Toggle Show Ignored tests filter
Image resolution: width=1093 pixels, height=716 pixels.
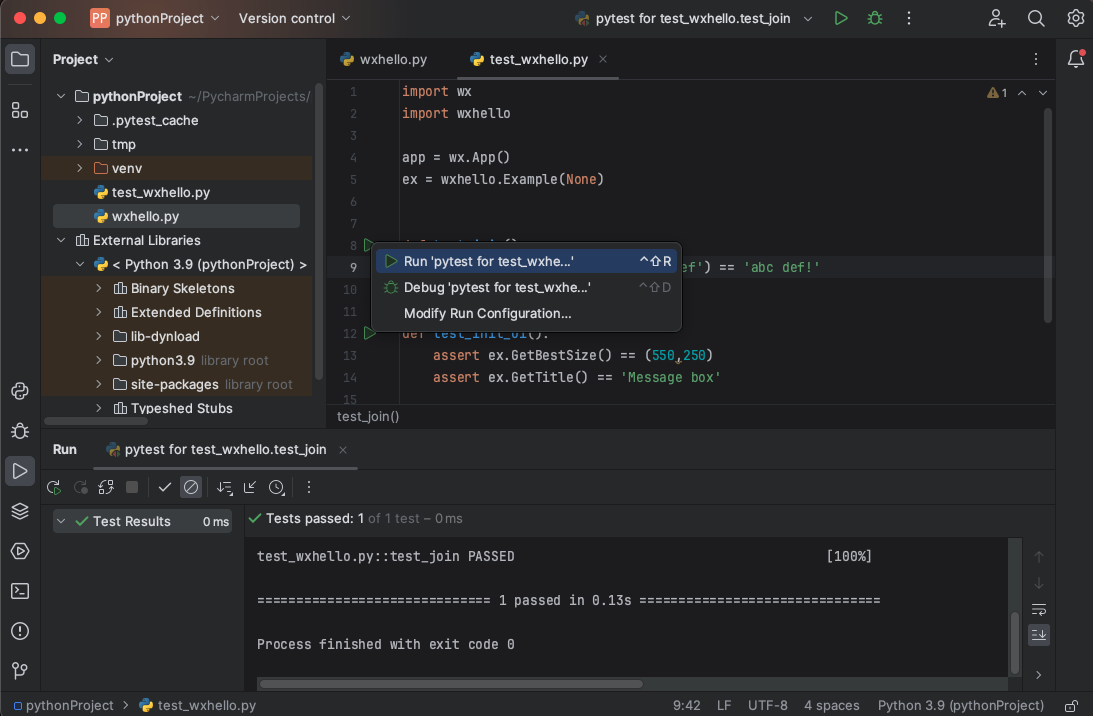pos(191,487)
